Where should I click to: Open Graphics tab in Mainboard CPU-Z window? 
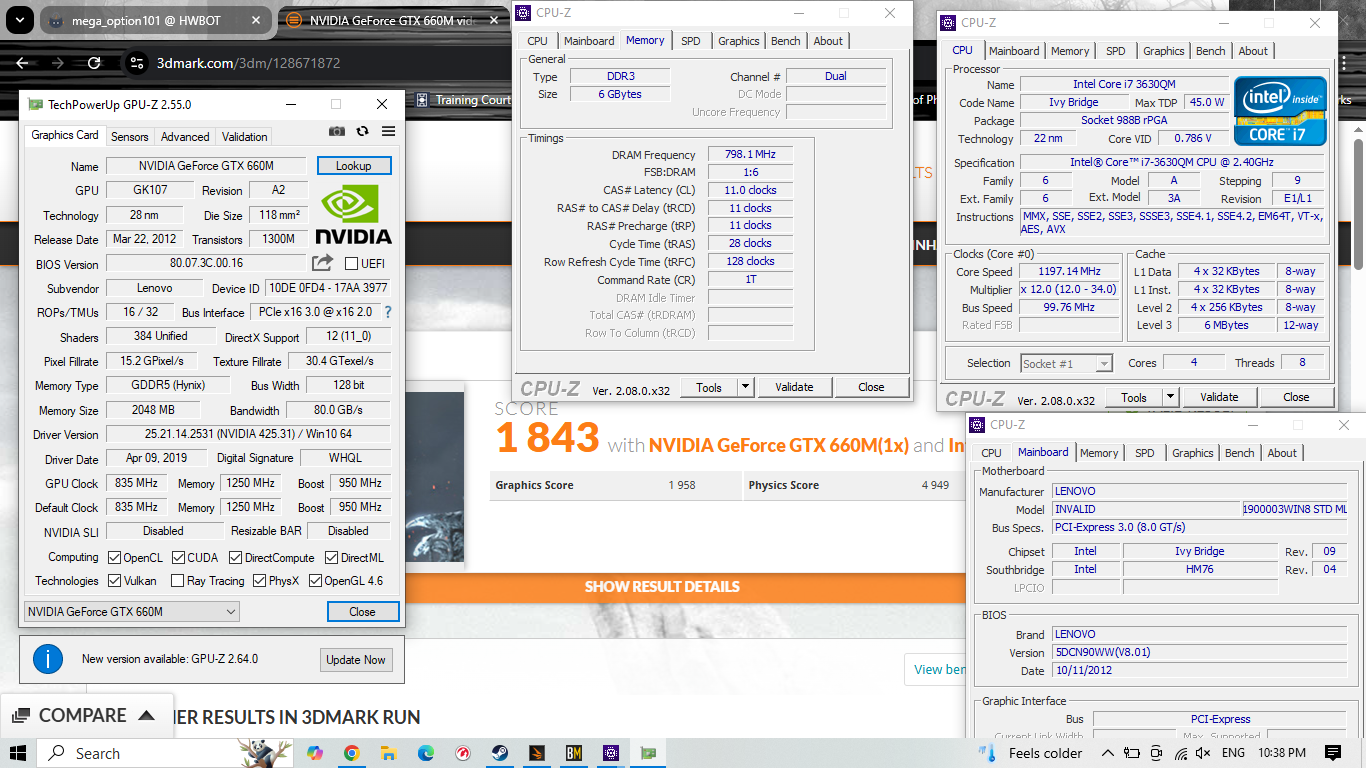coord(1193,453)
